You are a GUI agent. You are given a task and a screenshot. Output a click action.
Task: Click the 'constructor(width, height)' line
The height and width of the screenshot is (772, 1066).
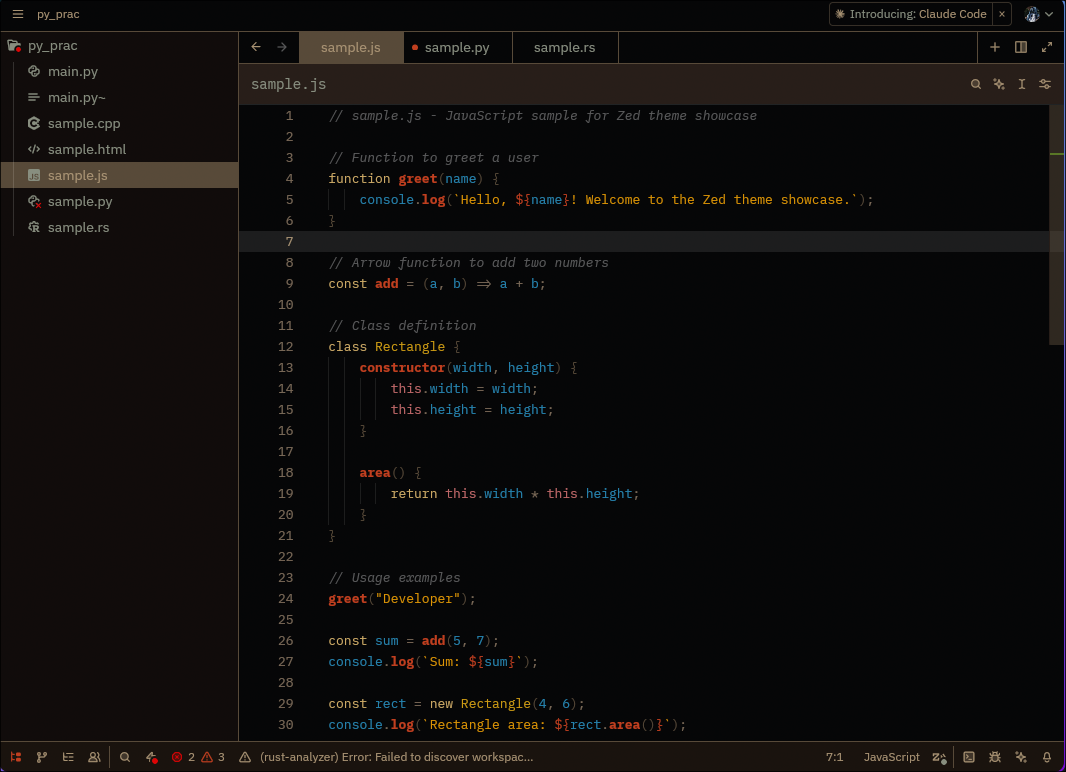click(468, 368)
